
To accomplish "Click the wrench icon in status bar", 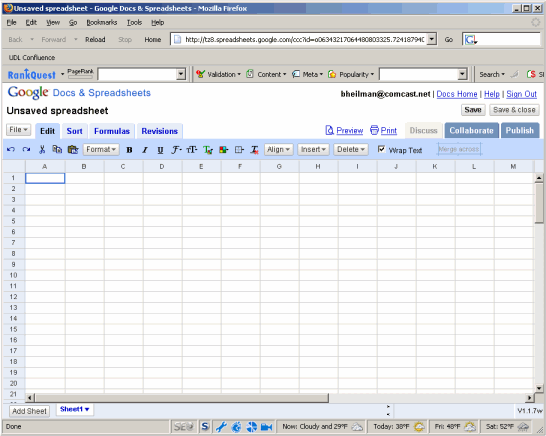I will [x=221, y=426].
